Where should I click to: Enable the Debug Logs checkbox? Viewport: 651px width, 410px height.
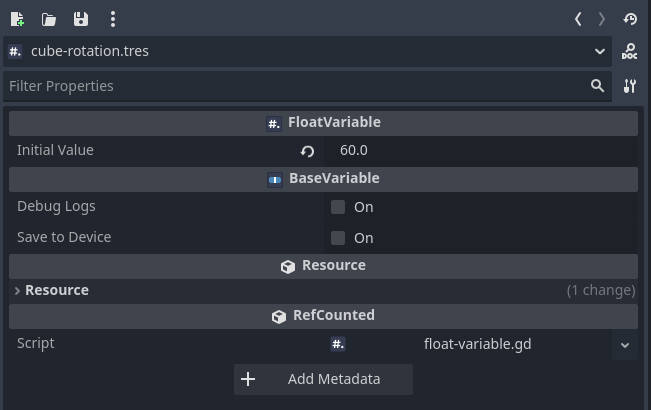click(x=338, y=207)
